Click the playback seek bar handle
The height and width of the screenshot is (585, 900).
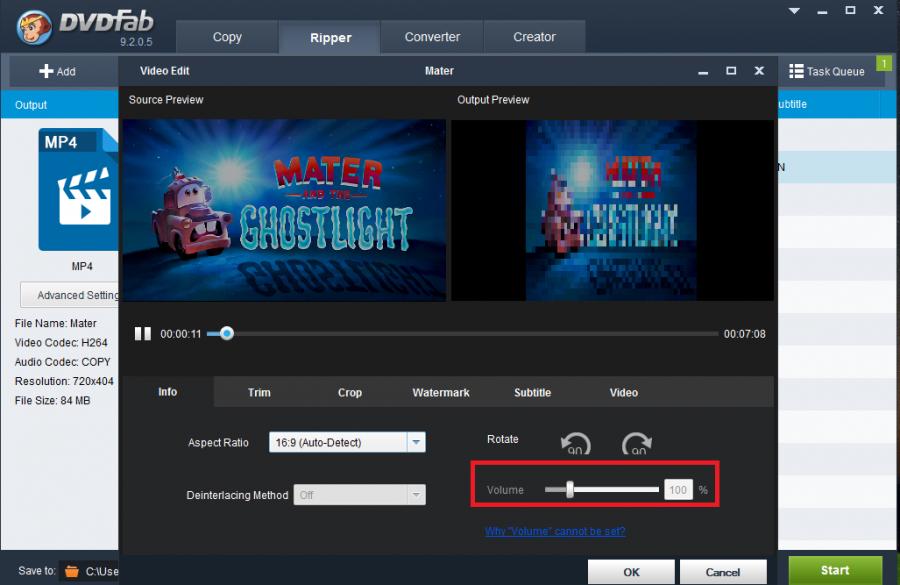227,333
